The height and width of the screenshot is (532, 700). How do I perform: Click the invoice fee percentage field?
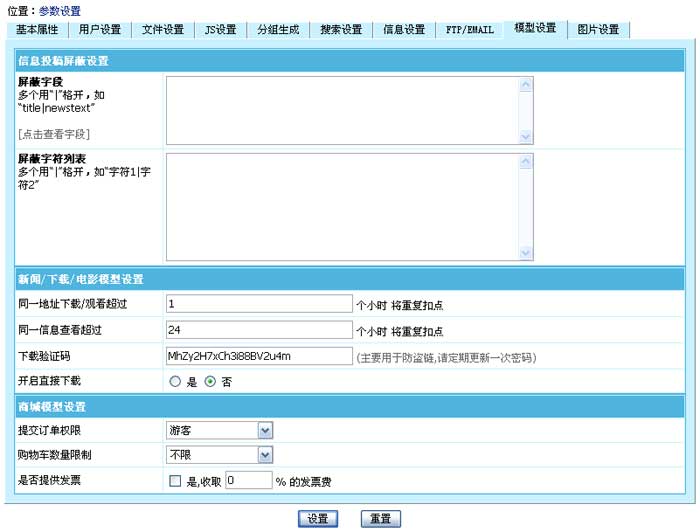coord(248,481)
